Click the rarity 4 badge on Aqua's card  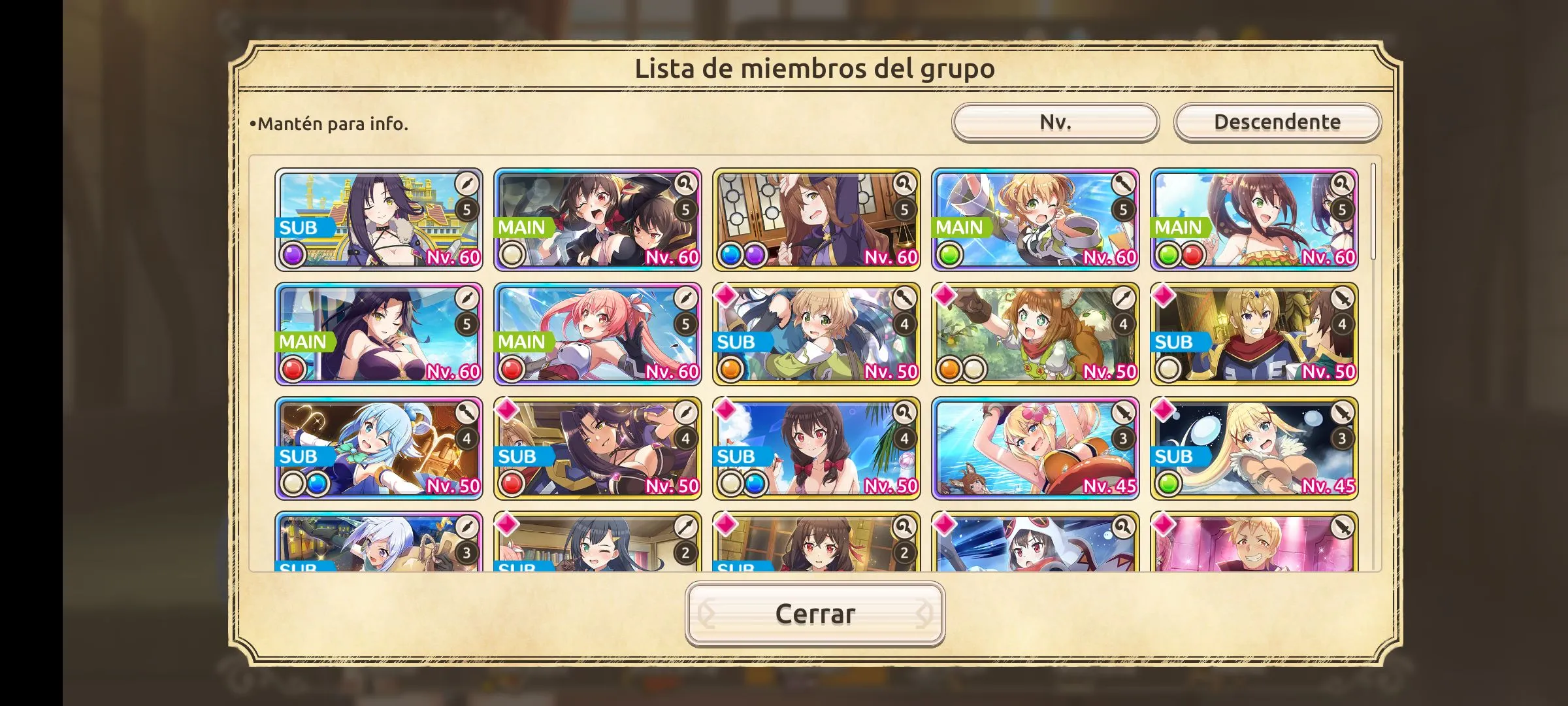click(466, 439)
